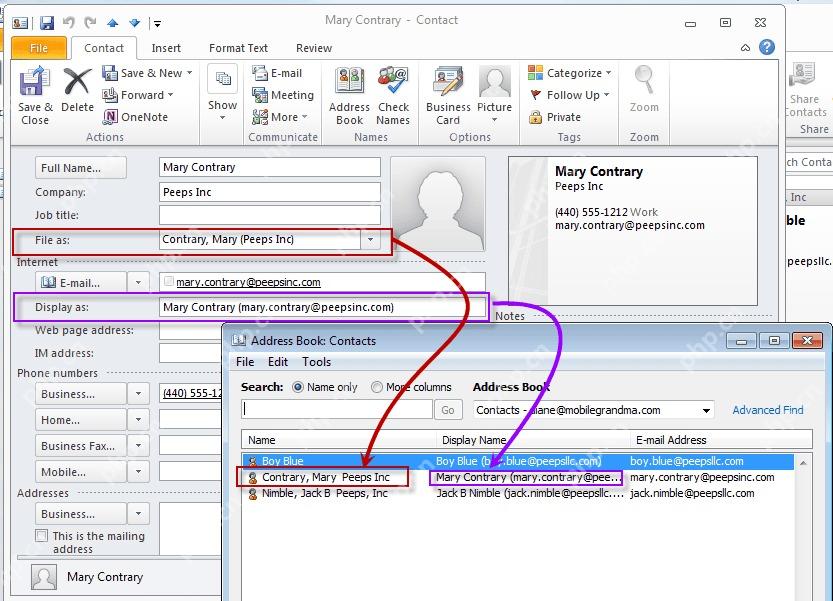Switch to the Insert ribbon tab
The height and width of the screenshot is (601, 833).
pyautogui.click(x=166, y=48)
